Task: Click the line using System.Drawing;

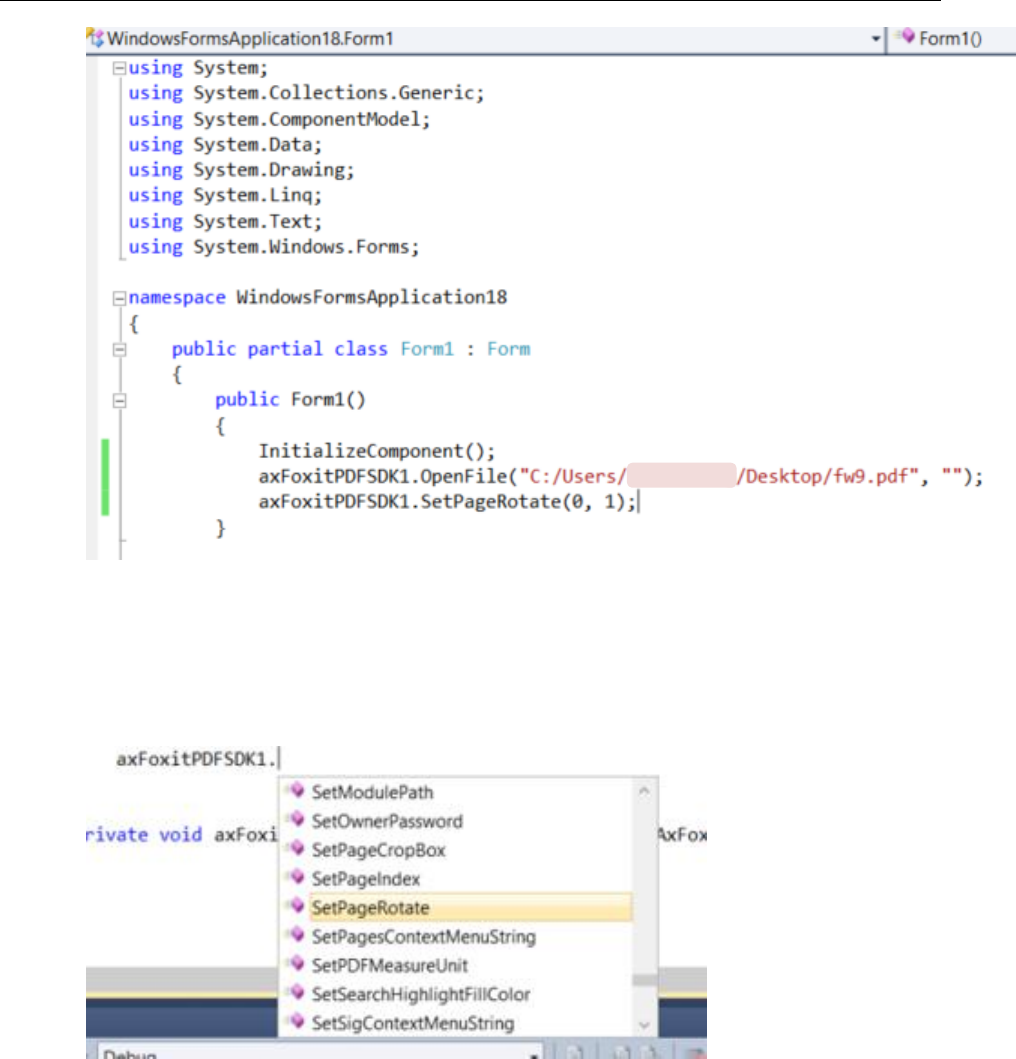Action: click(241, 170)
